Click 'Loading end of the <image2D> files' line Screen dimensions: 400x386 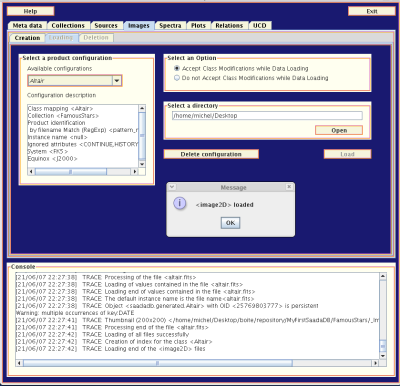110,349
